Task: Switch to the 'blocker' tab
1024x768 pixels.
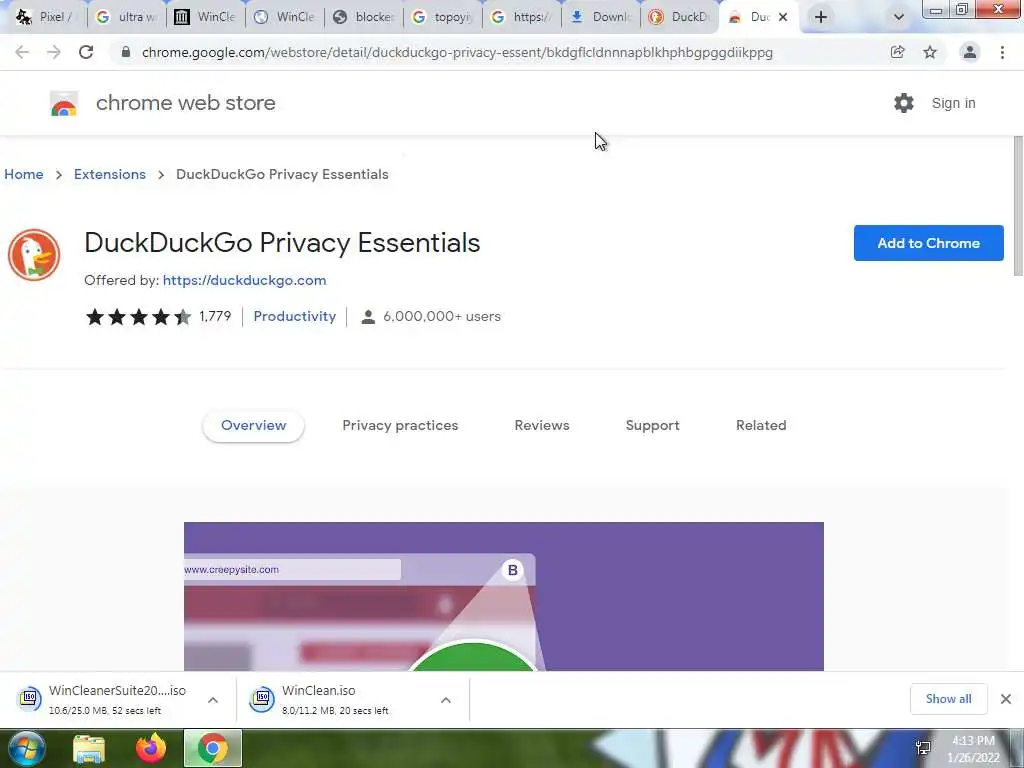Action: pos(364,17)
